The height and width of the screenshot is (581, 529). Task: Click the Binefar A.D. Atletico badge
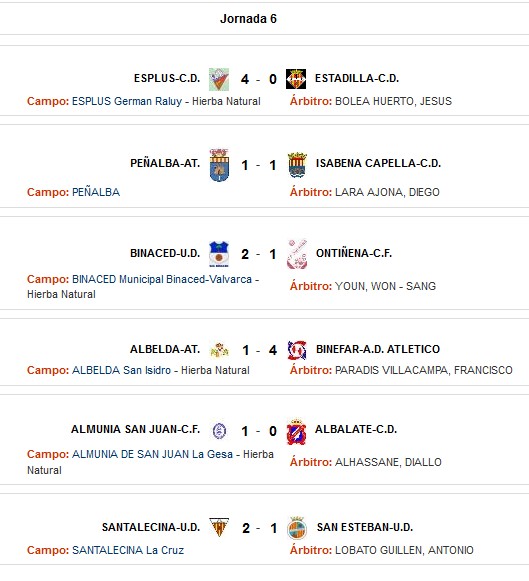(297, 350)
